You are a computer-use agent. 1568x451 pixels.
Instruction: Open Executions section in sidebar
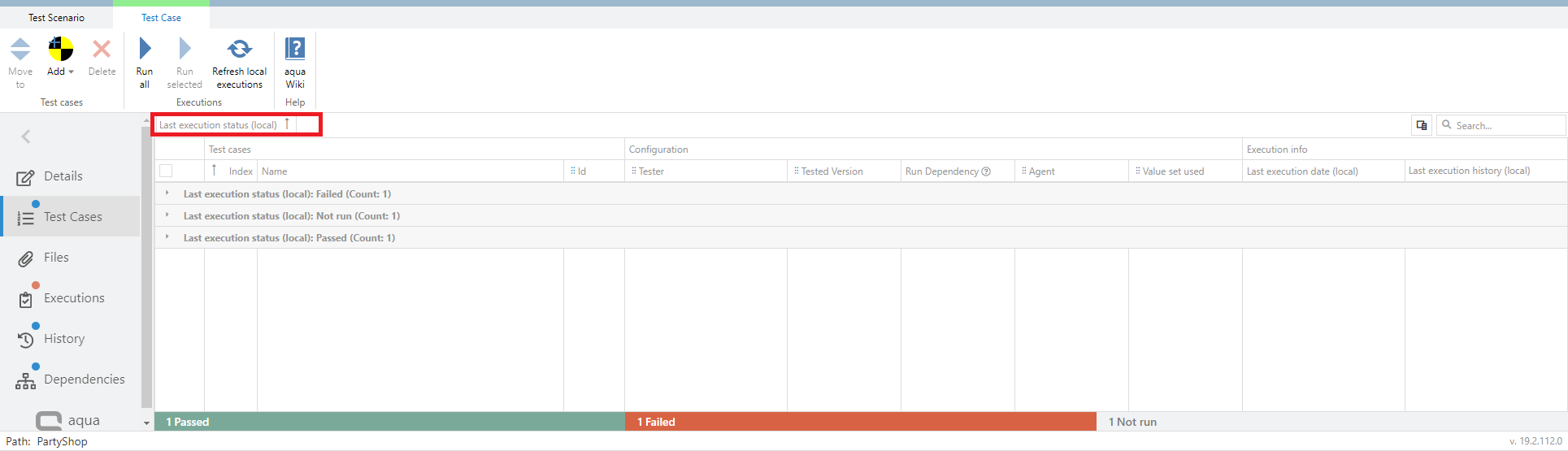coord(73,298)
